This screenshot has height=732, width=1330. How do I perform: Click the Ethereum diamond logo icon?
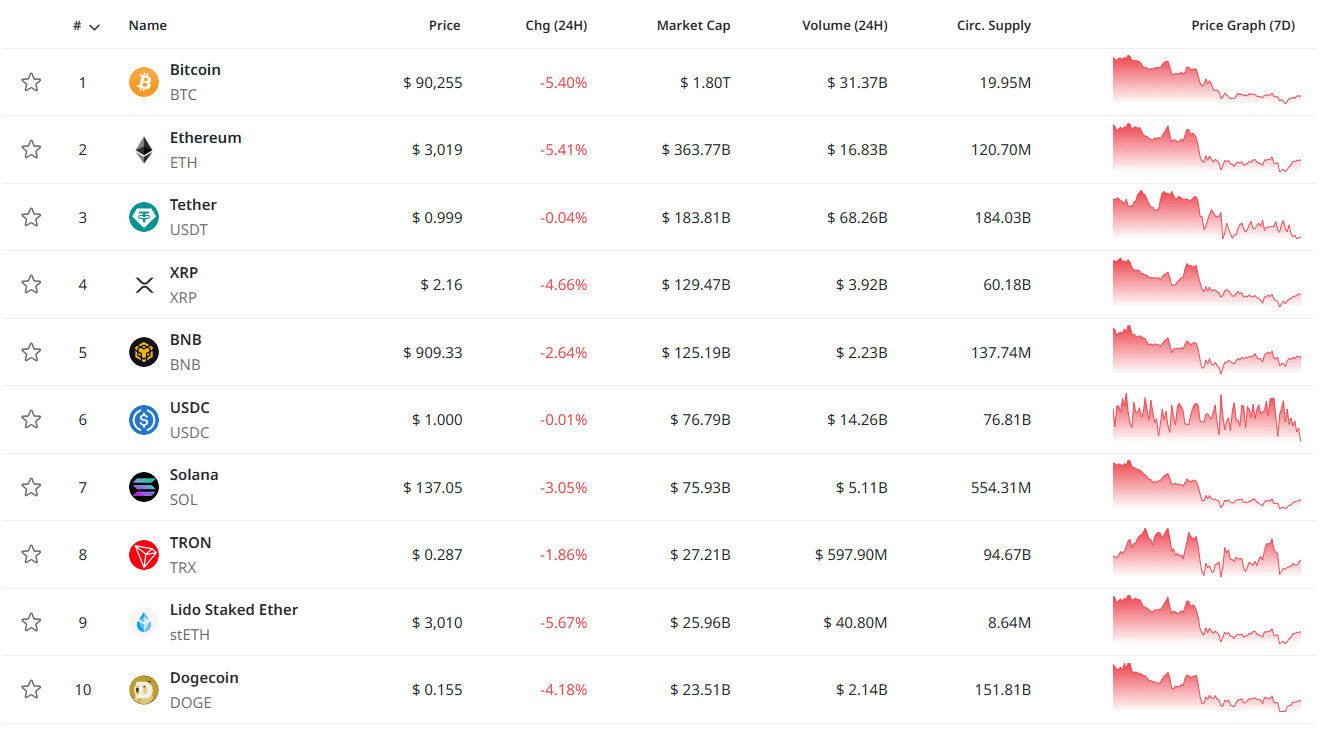click(144, 150)
